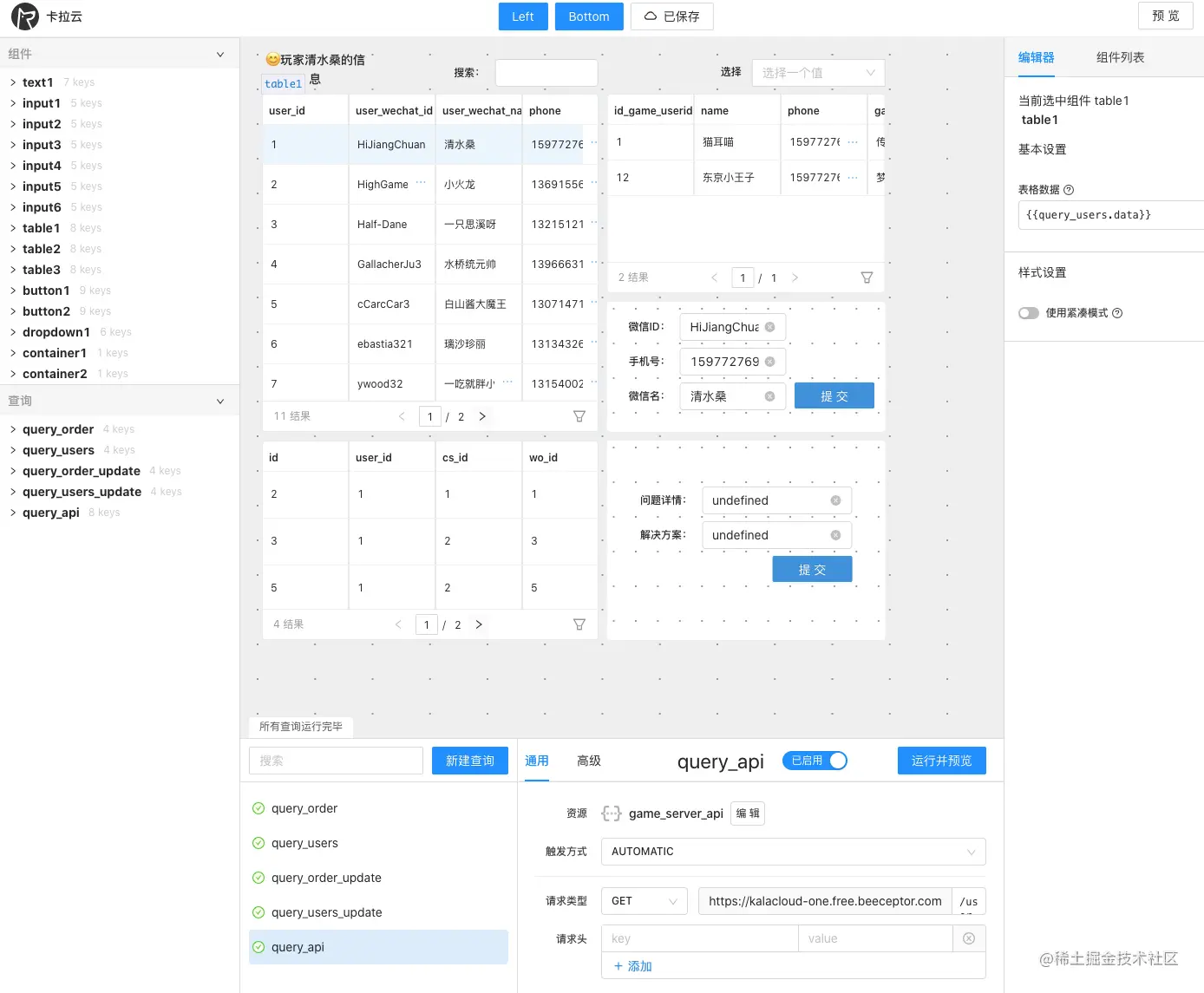1204x993 pixels.
Task: Click the request header value field
Action: 875,938
